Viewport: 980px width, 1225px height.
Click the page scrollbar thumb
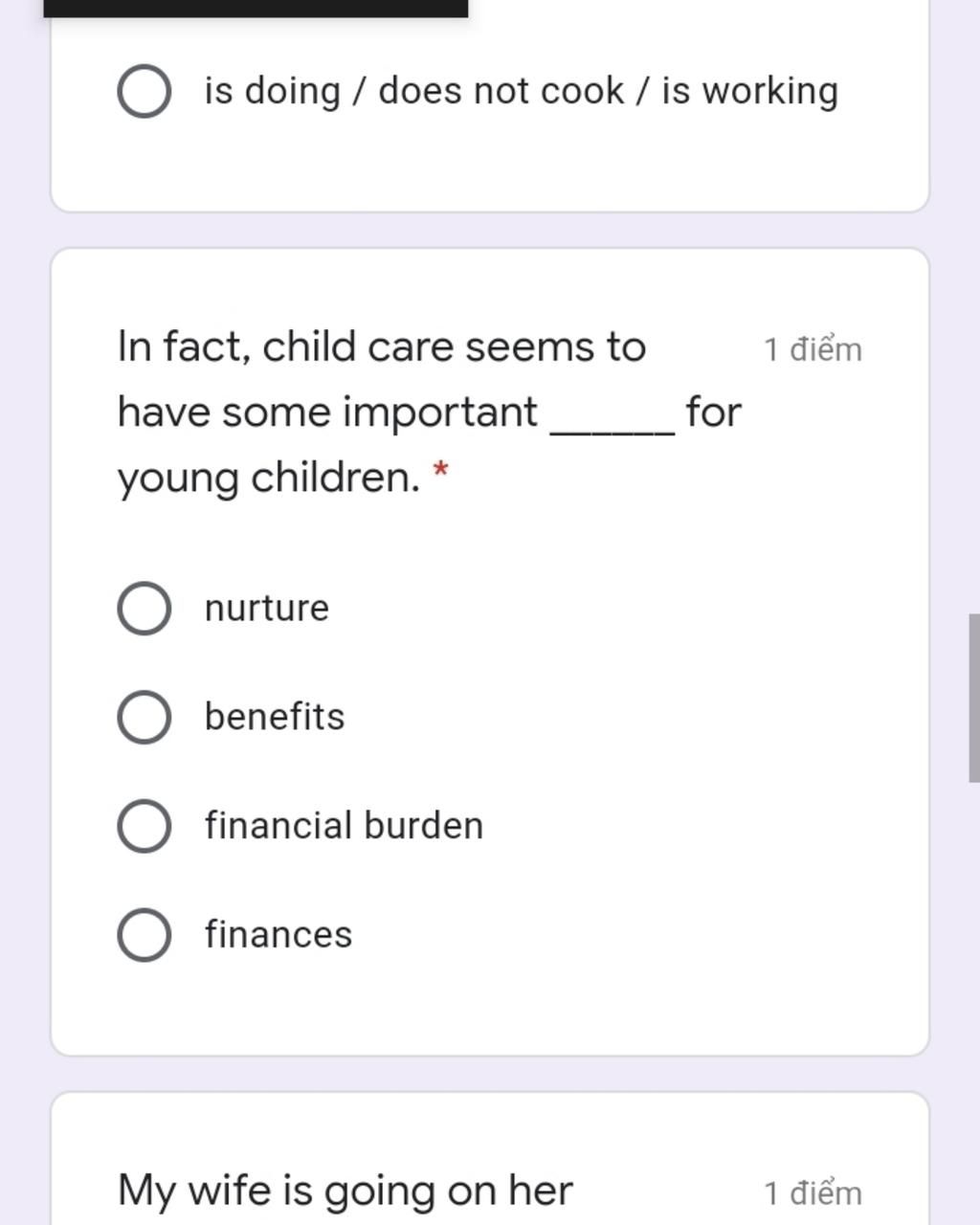(974, 698)
